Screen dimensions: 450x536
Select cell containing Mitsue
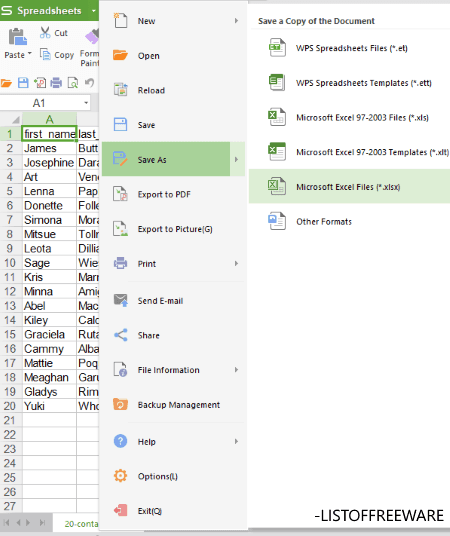50,234
